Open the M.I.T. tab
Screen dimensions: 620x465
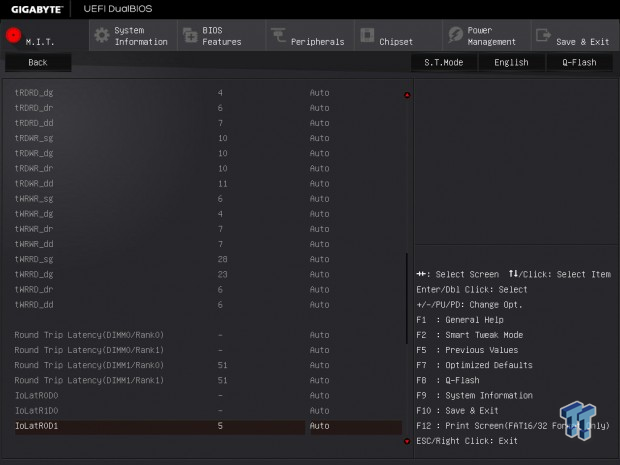tap(45, 35)
